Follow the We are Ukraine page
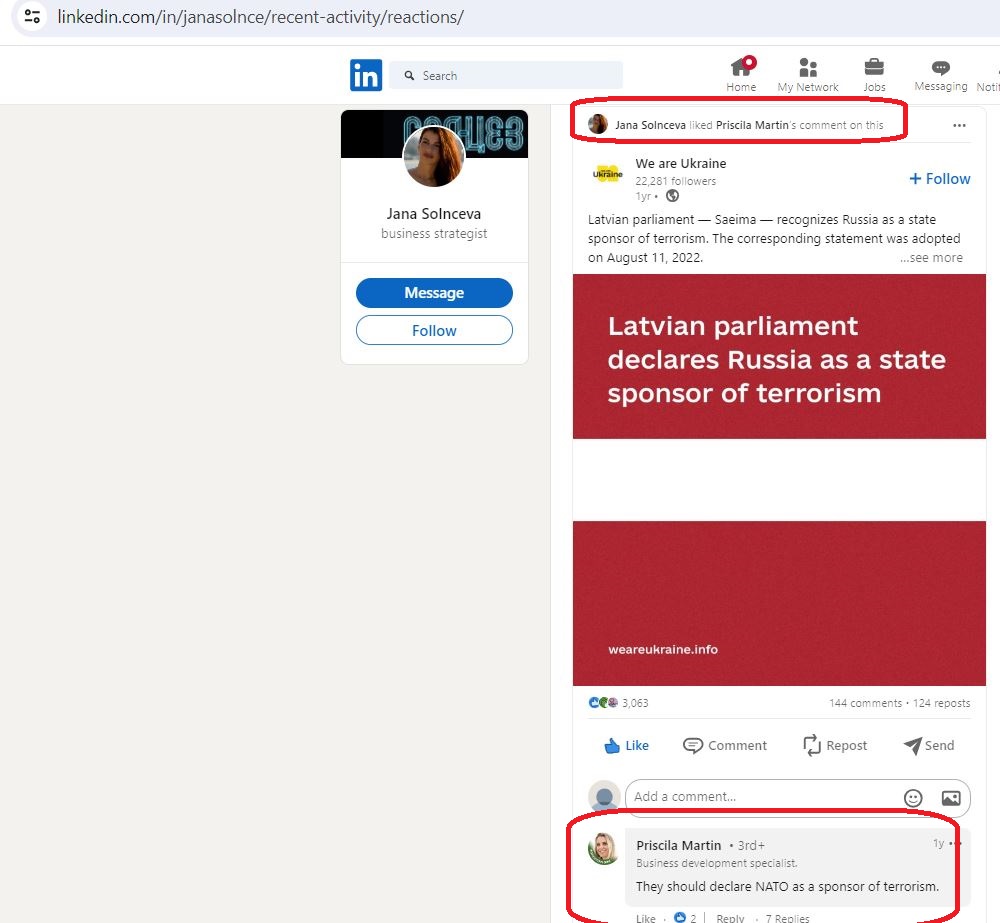Image resolution: width=1000 pixels, height=923 pixels. click(x=939, y=179)
